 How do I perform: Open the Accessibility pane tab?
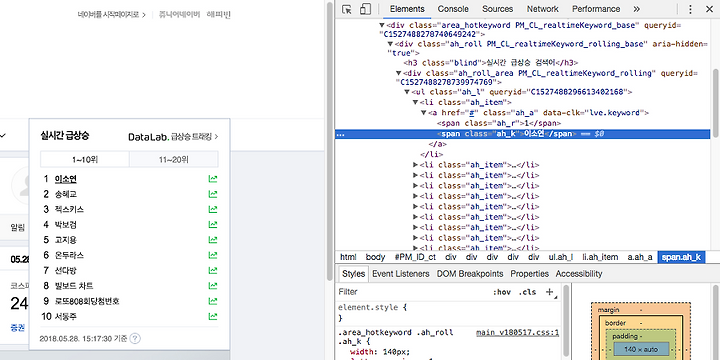579,274
